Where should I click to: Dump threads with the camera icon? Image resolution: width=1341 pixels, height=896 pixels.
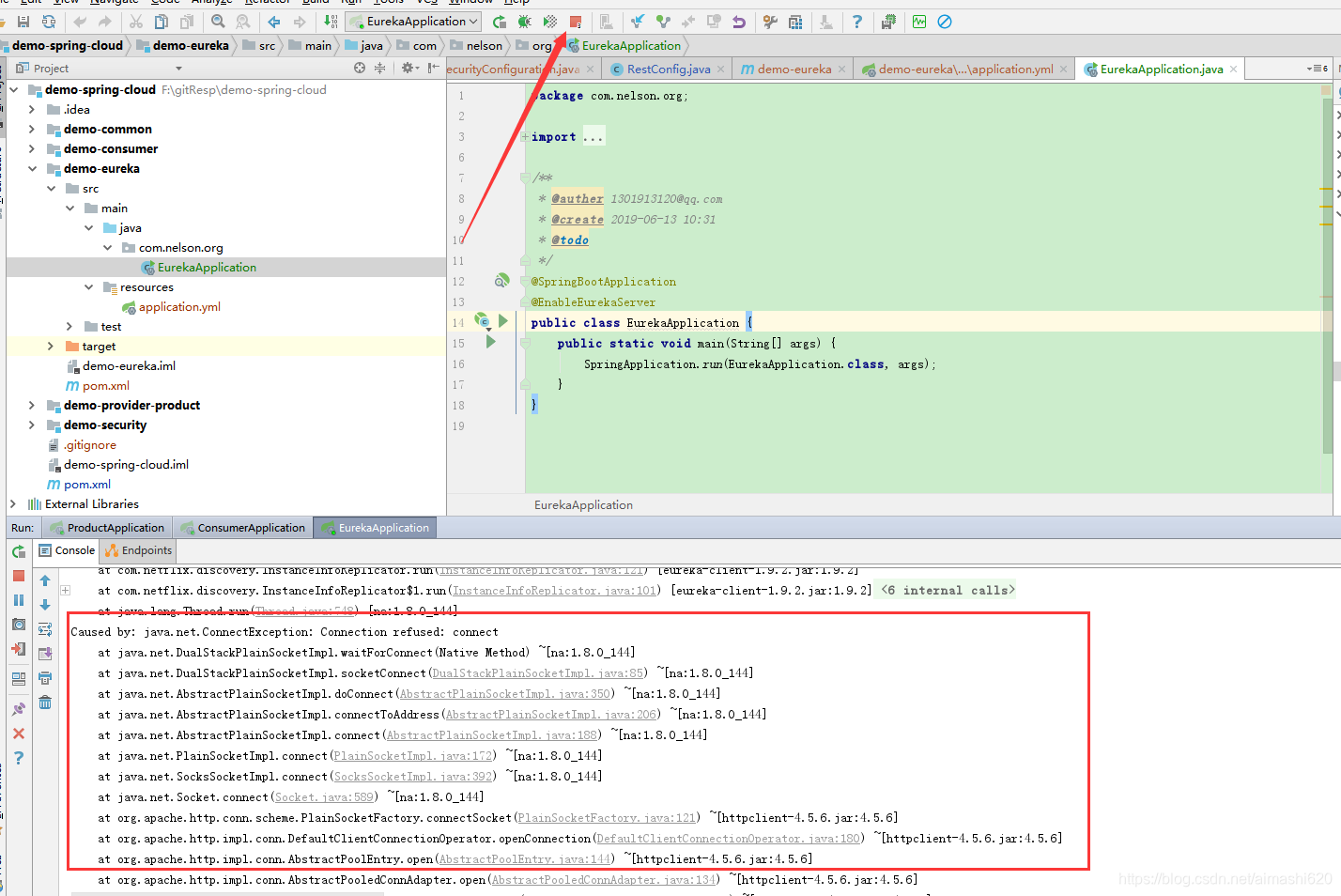coord(19,625)
